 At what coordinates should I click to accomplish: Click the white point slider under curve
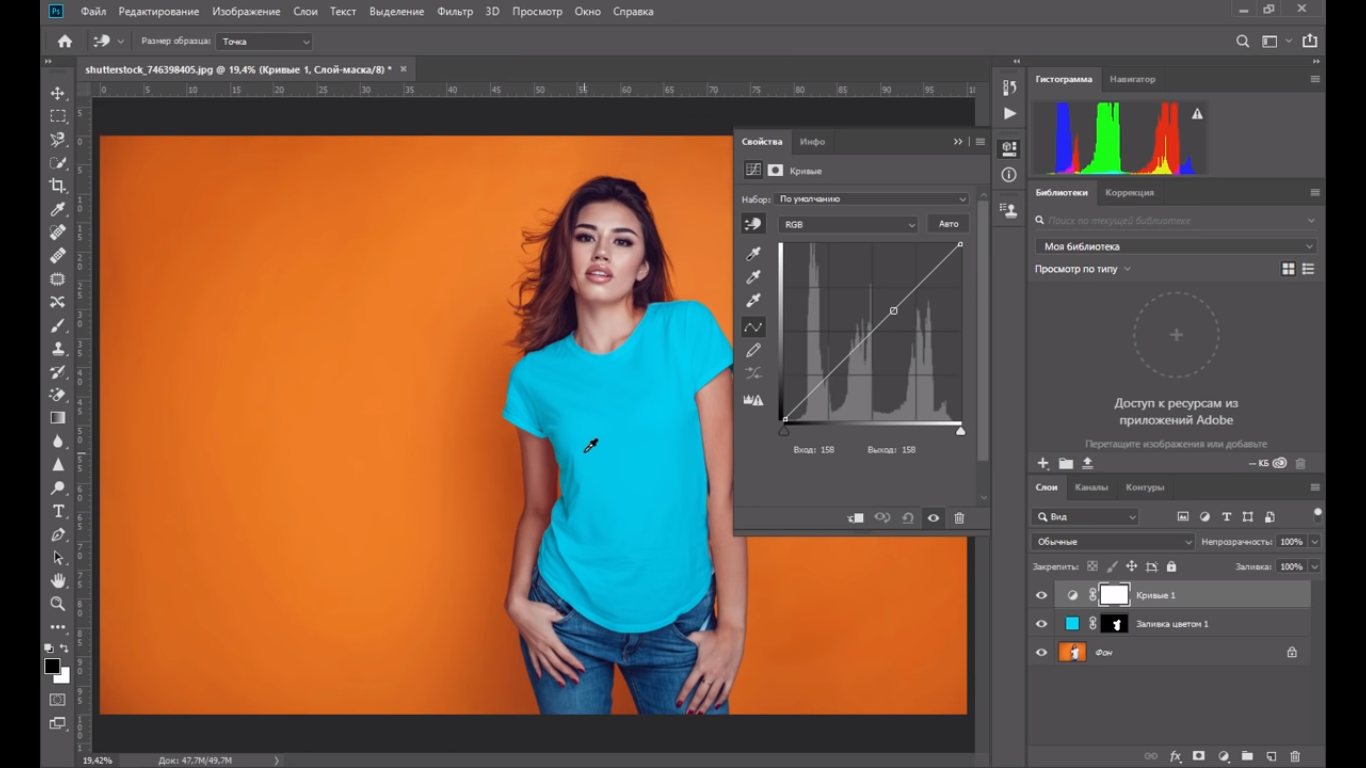(x=961, y=430)
